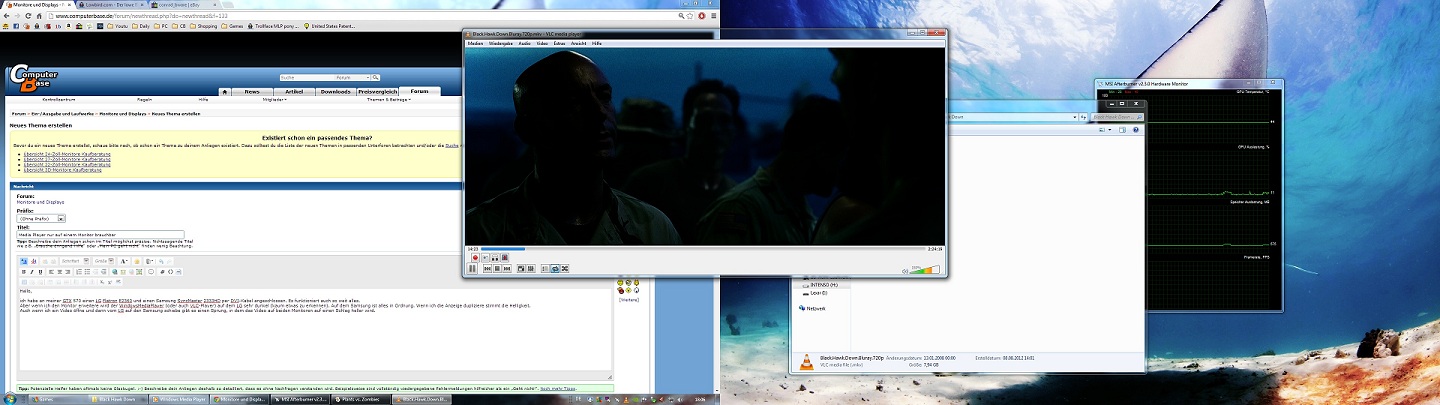The height and width of the screenshot is (405, 1440).
Task: Open VLC Audio menu
Action: tap(524, 44)
